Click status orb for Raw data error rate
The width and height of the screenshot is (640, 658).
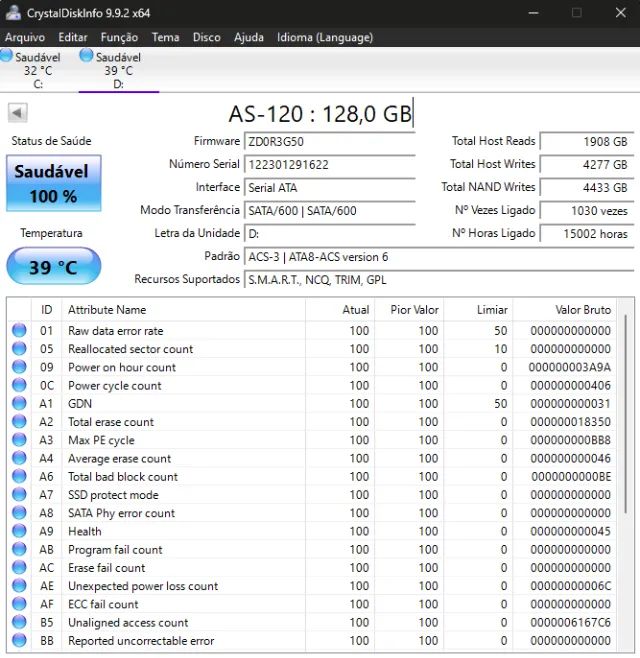pyautogui.click(x=19, y=330)
